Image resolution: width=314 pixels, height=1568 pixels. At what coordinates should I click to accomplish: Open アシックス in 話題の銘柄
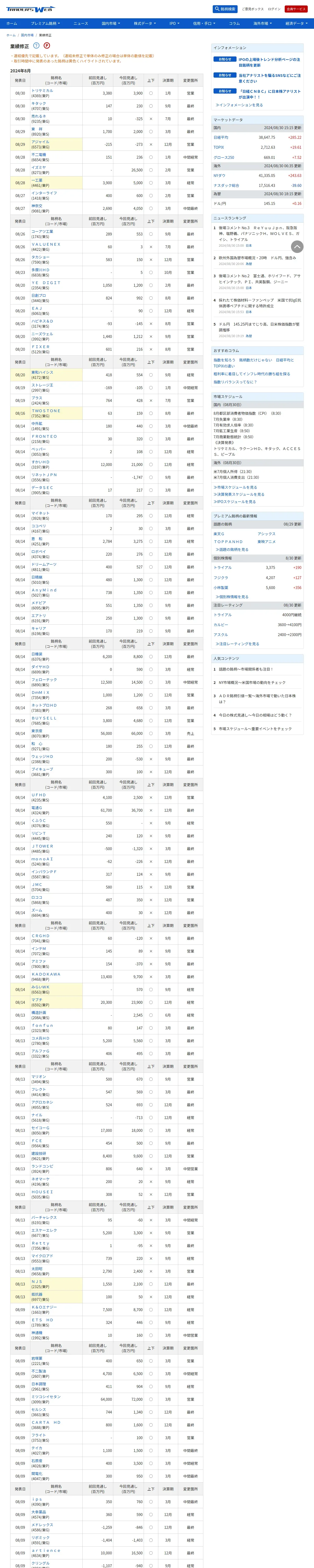(x=266, y=534)
